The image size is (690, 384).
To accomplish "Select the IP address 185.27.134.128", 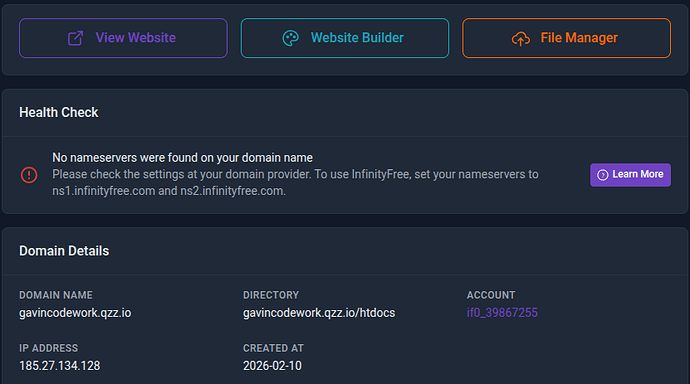I will click(60, 366).
